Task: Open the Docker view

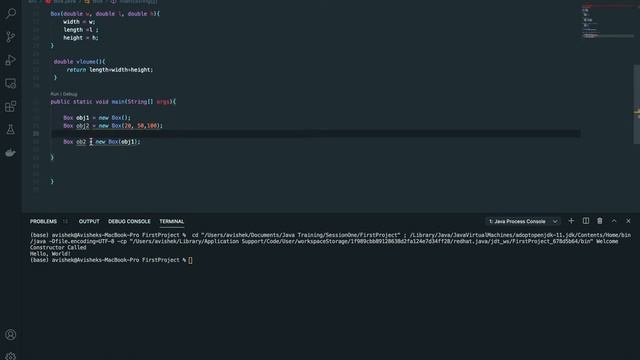Action: [x=11, y=153]
